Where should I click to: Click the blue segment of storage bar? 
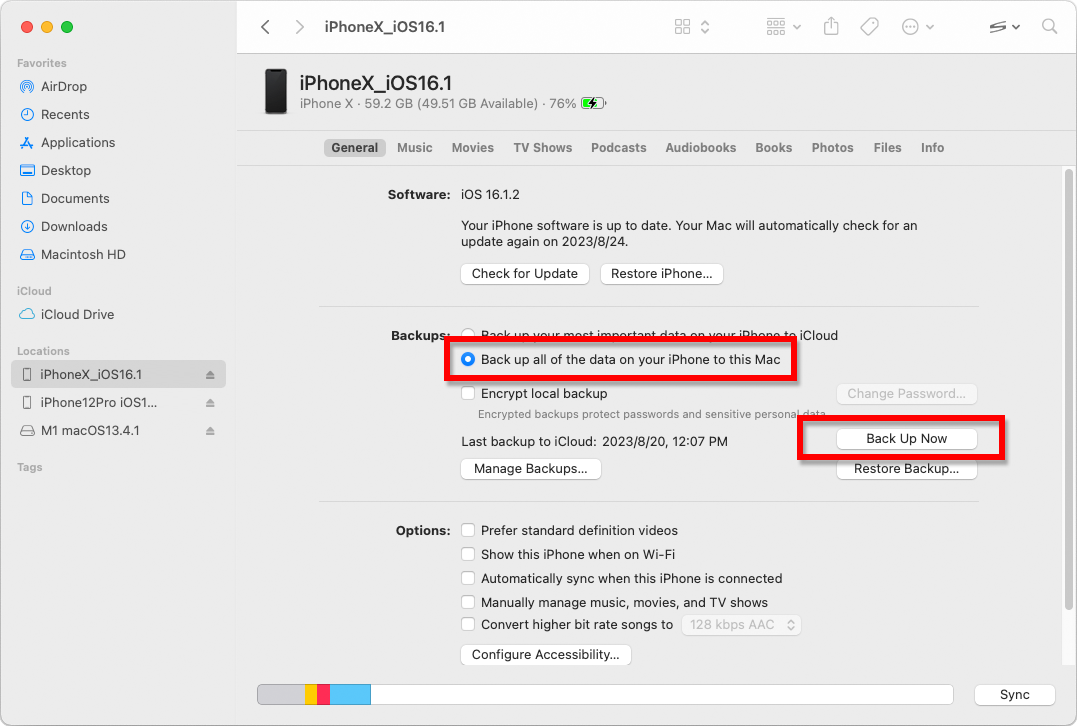[x=350, y=694]
